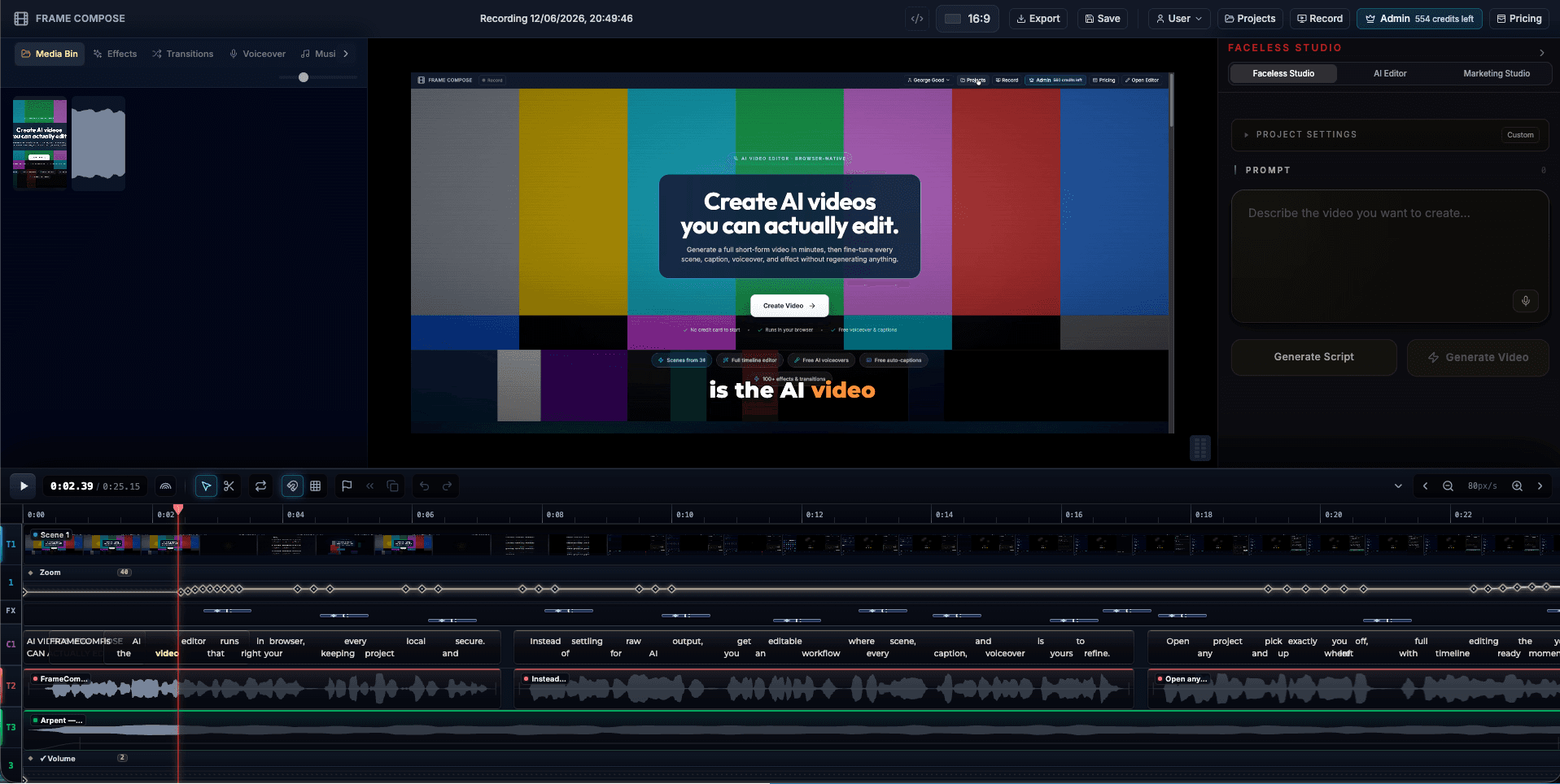The image size is (1560, 784).
Task: Undo the last timeline action
Action: tap(424, 486)
